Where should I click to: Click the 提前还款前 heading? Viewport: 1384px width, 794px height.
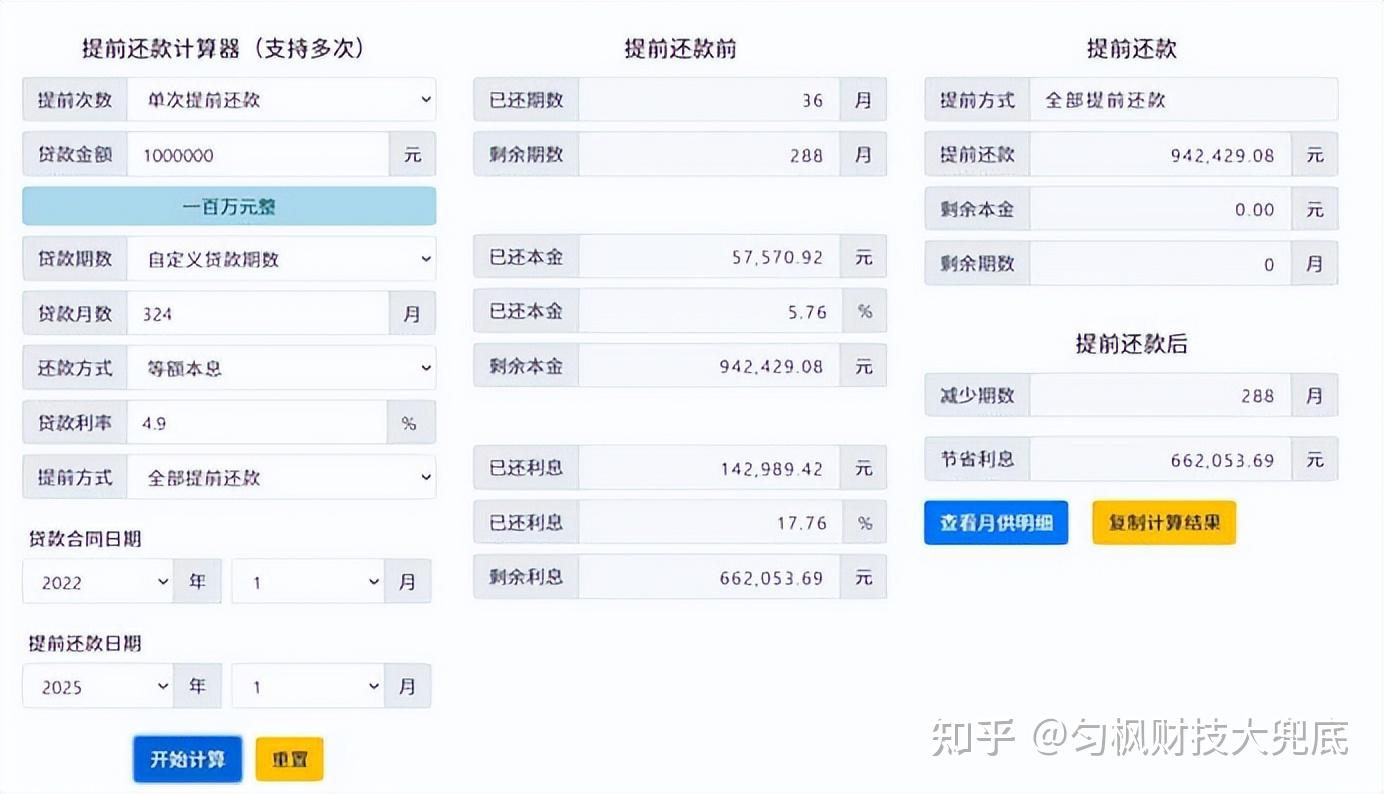(x=680, y=48)
